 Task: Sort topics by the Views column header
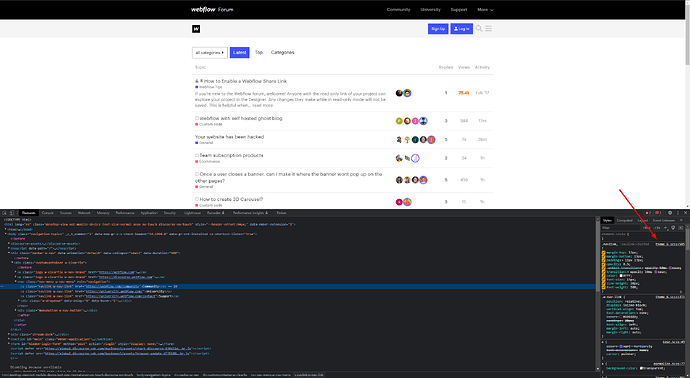(x=464, y=67)
